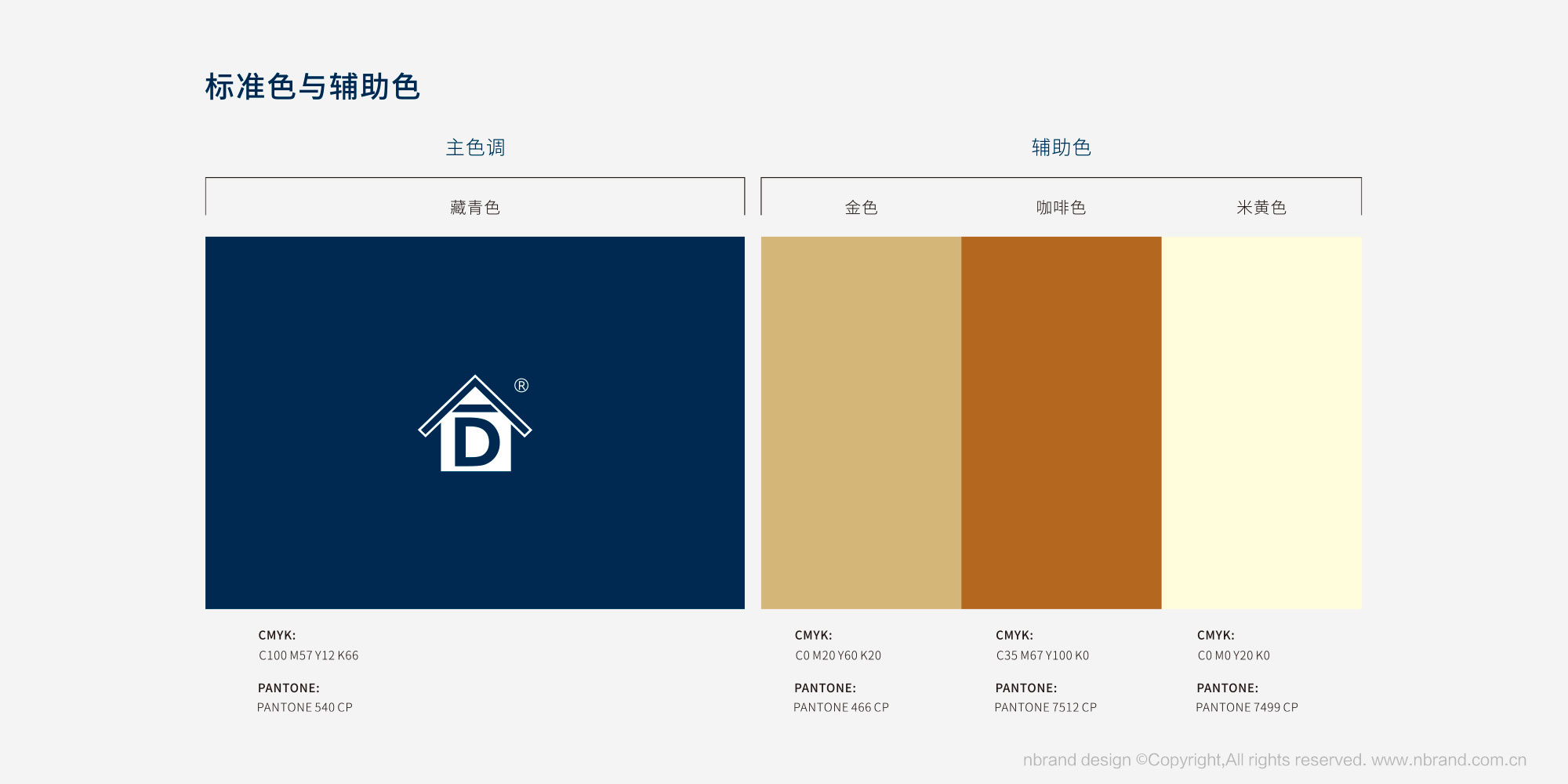Click the CMYK: label under coffee swatch
This screenshot has height=784, width=1568.
coord(1014,636)
